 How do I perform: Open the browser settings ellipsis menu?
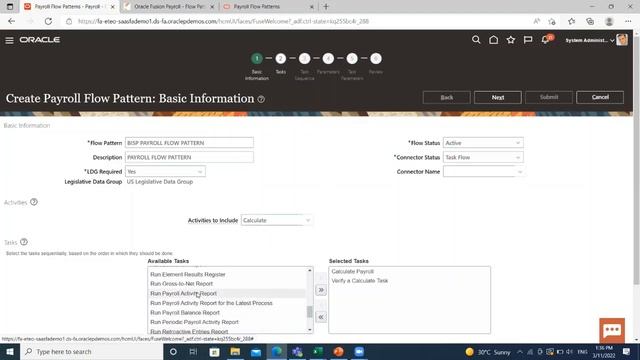coord(628,21)
